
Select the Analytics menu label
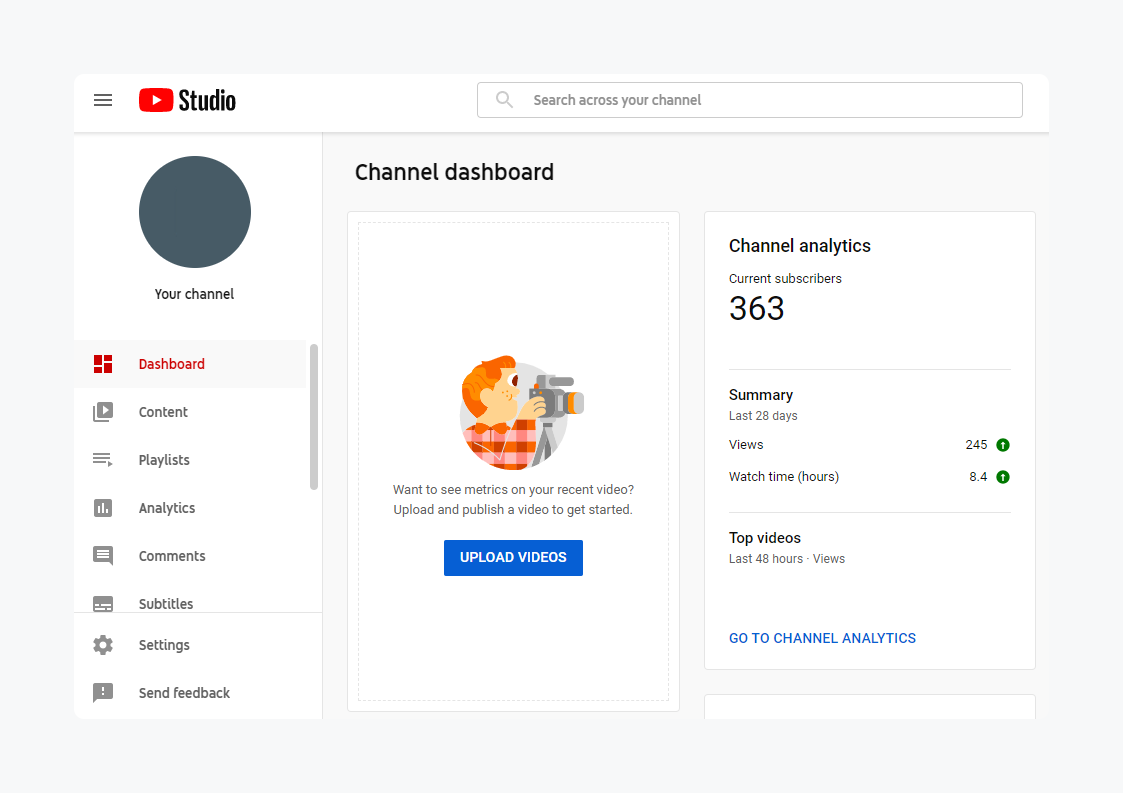(167, 508)
